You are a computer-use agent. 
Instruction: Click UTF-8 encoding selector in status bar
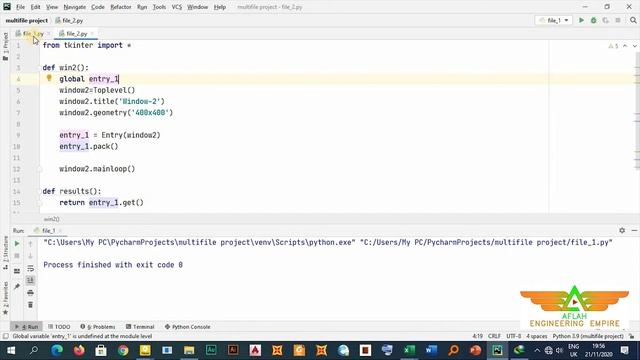513,336
